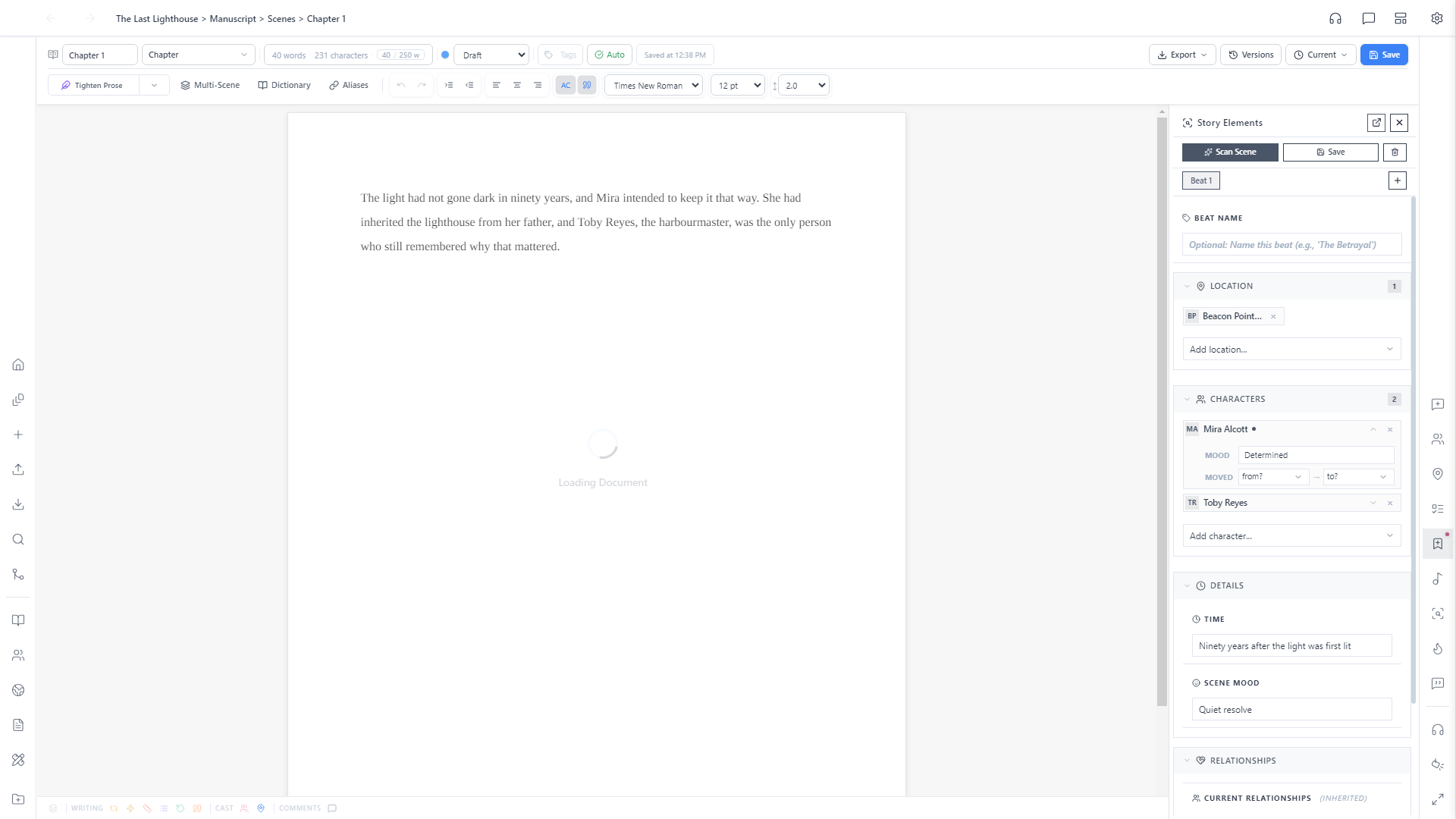Toggle the blue location pin in status bar

coord(261,808)
